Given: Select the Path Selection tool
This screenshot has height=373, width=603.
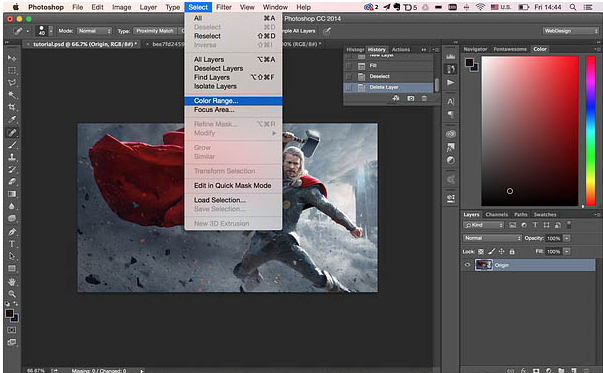Looking at the screenshot, I should (12, 256).
